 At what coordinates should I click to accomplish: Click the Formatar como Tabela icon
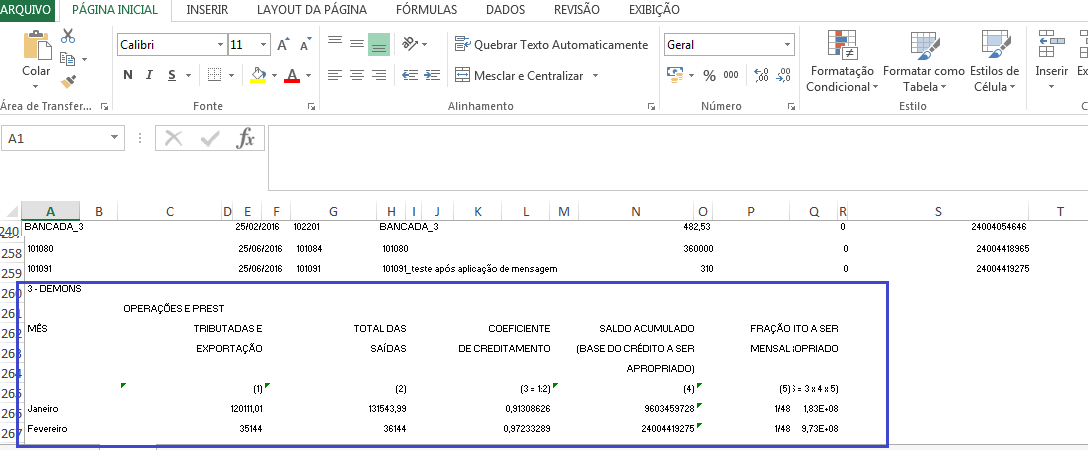923,64
